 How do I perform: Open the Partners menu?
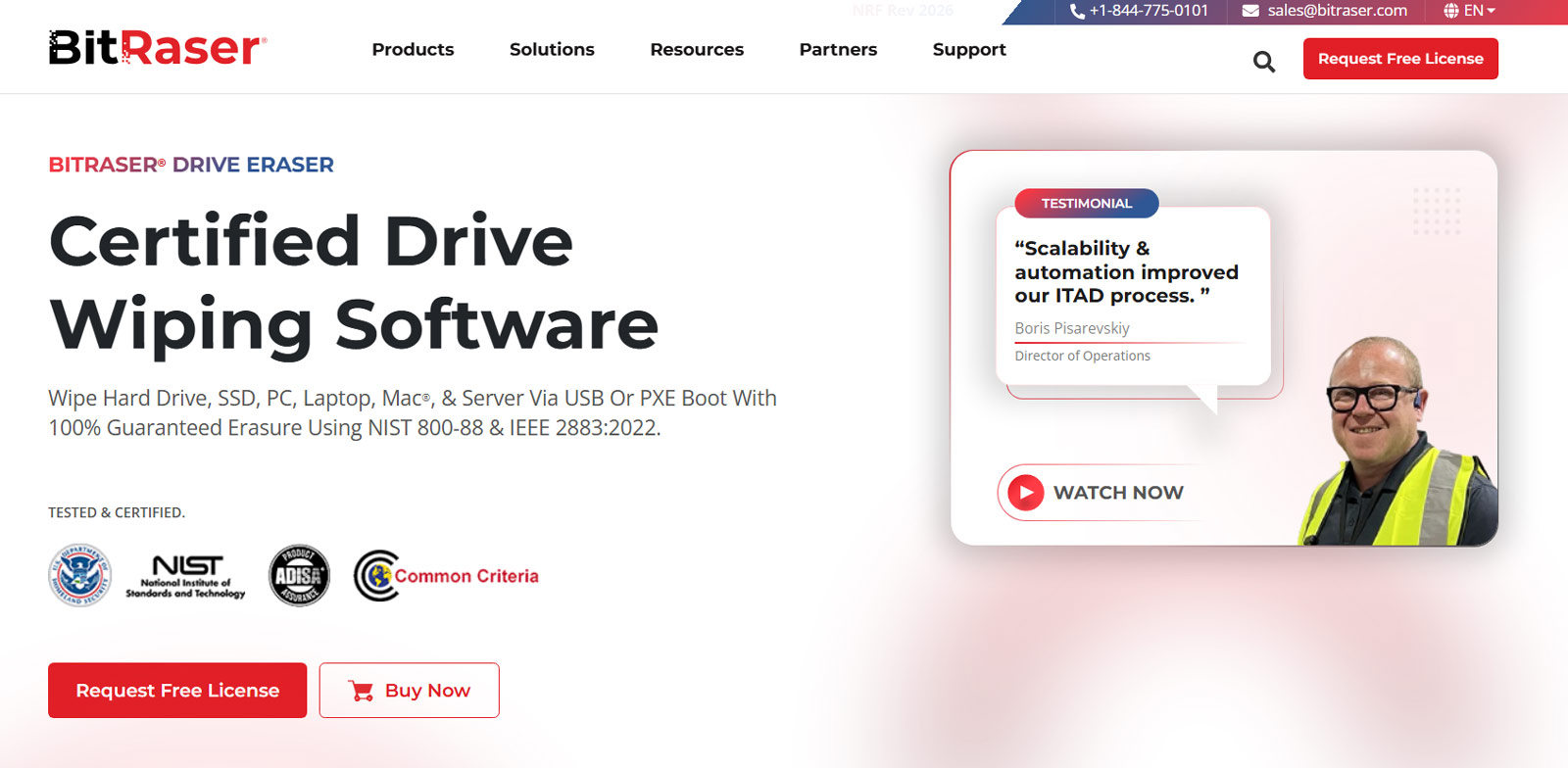tap(838, 49)
